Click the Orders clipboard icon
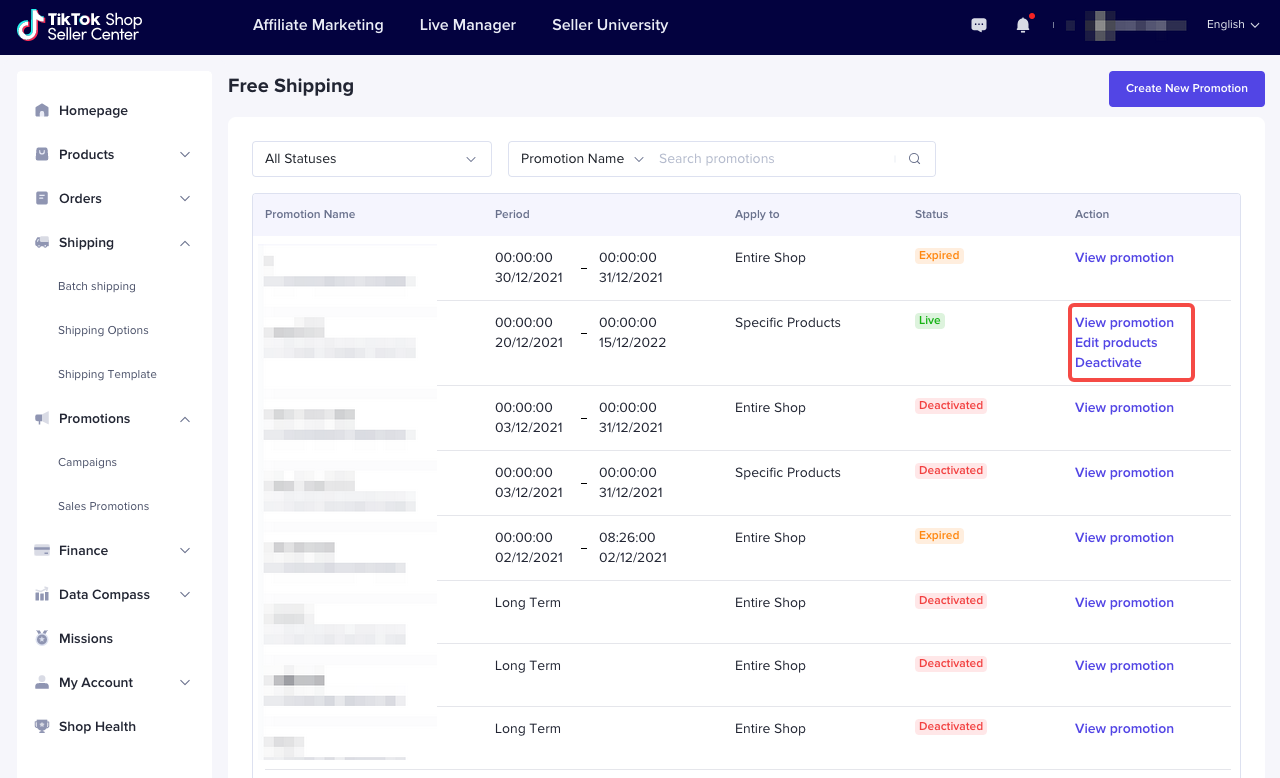This screenshot has height=778, width=1280. pyautogui.click(x=42, y=199)
